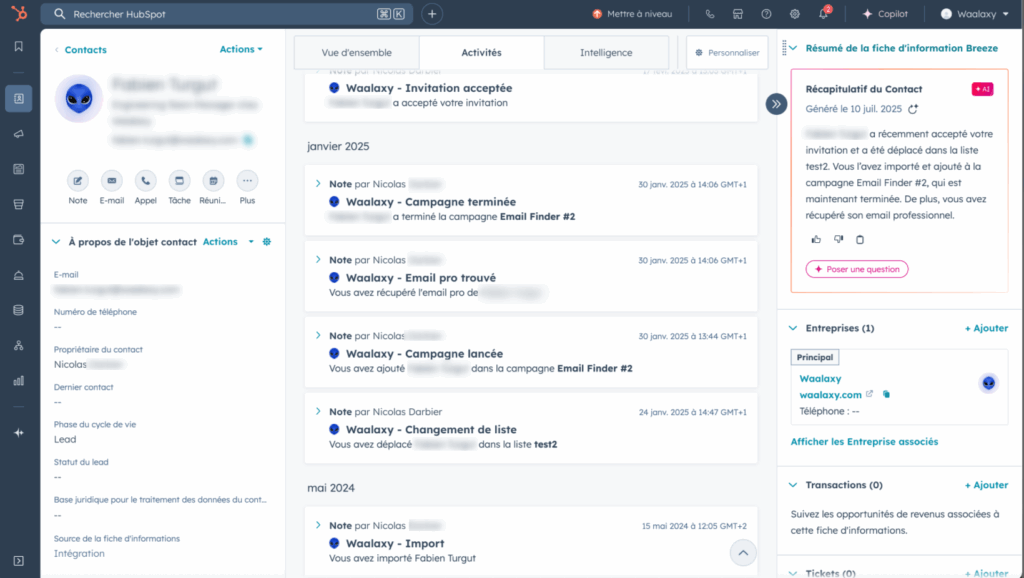Image resolution: width=1024 pixels, height=578 pixels.
Task: Collapse the right sidebar with the double-arrow button
Action: [x=776, y=104]
